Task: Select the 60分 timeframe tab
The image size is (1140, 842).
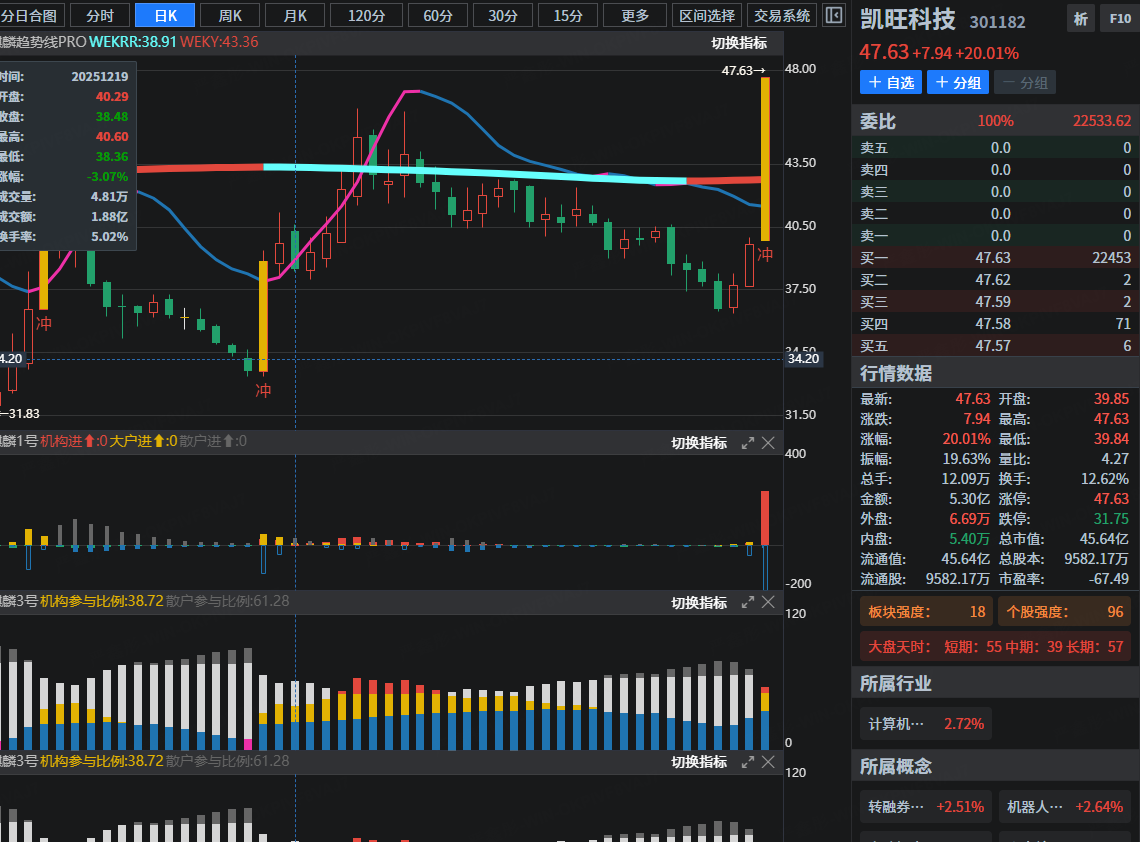Action: pyautogui.click(x=438, y=15)
